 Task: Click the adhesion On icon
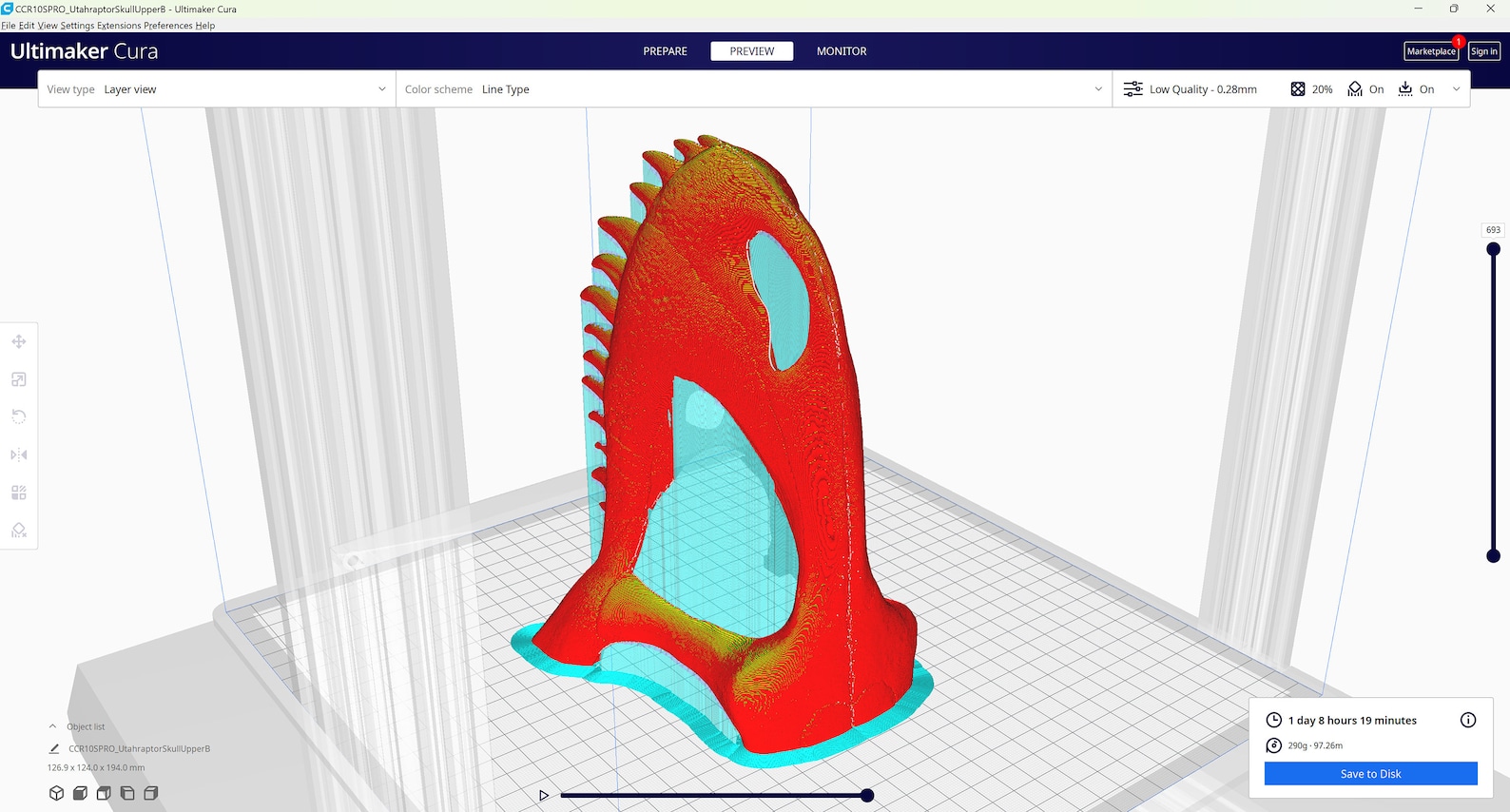(x=1405, y=89)
